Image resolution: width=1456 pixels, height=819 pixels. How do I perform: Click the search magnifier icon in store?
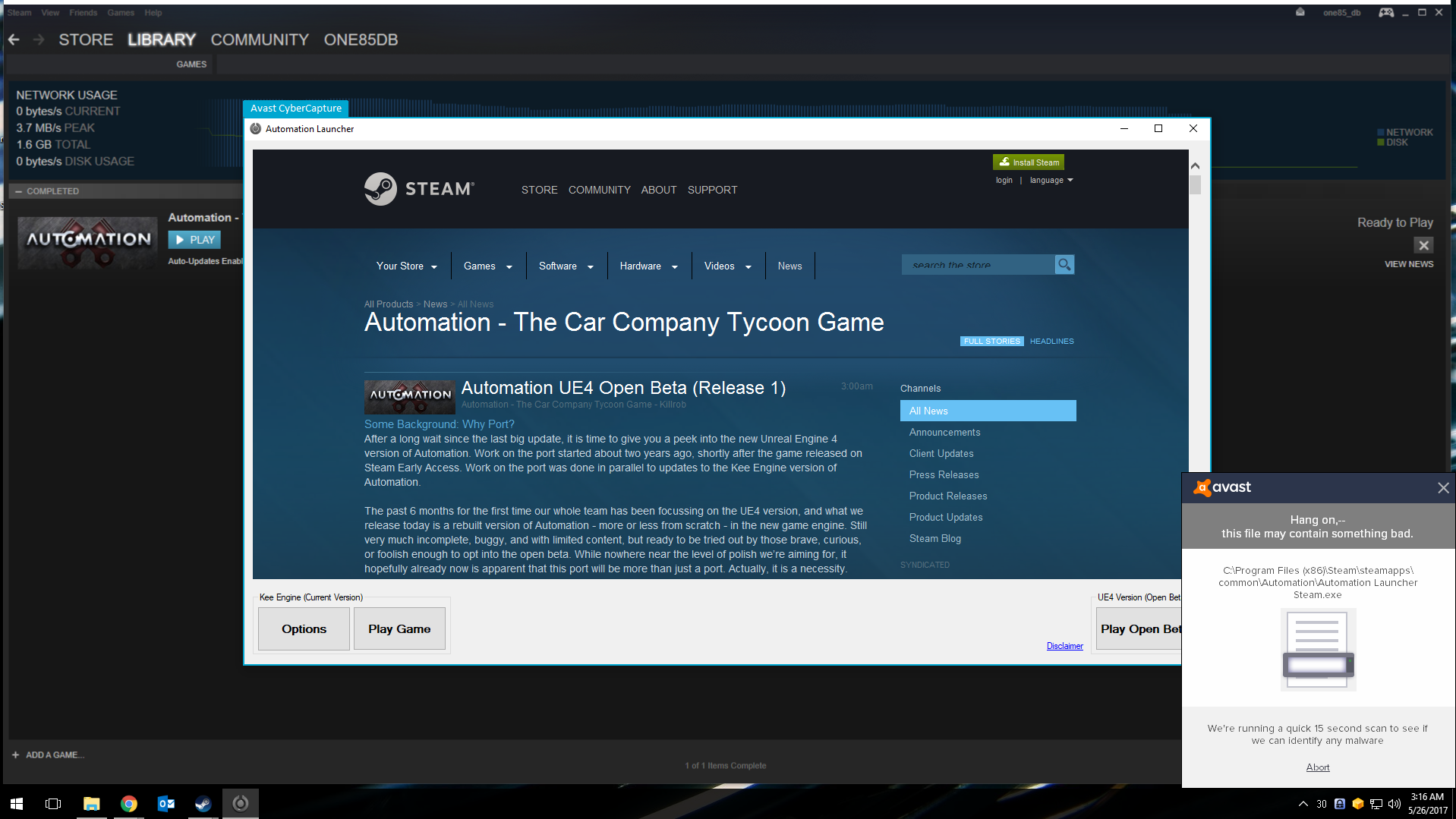(1064, 265)
